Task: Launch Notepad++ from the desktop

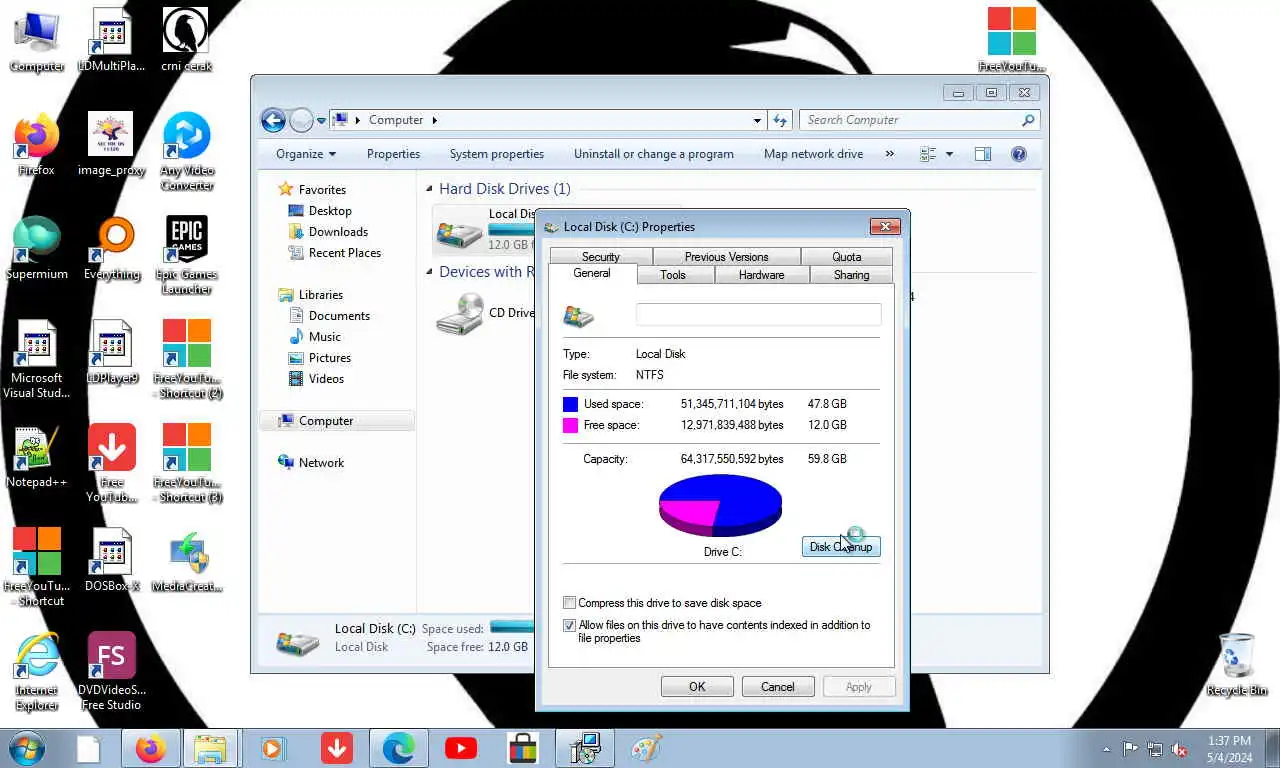Action: (x=37, y=457)
